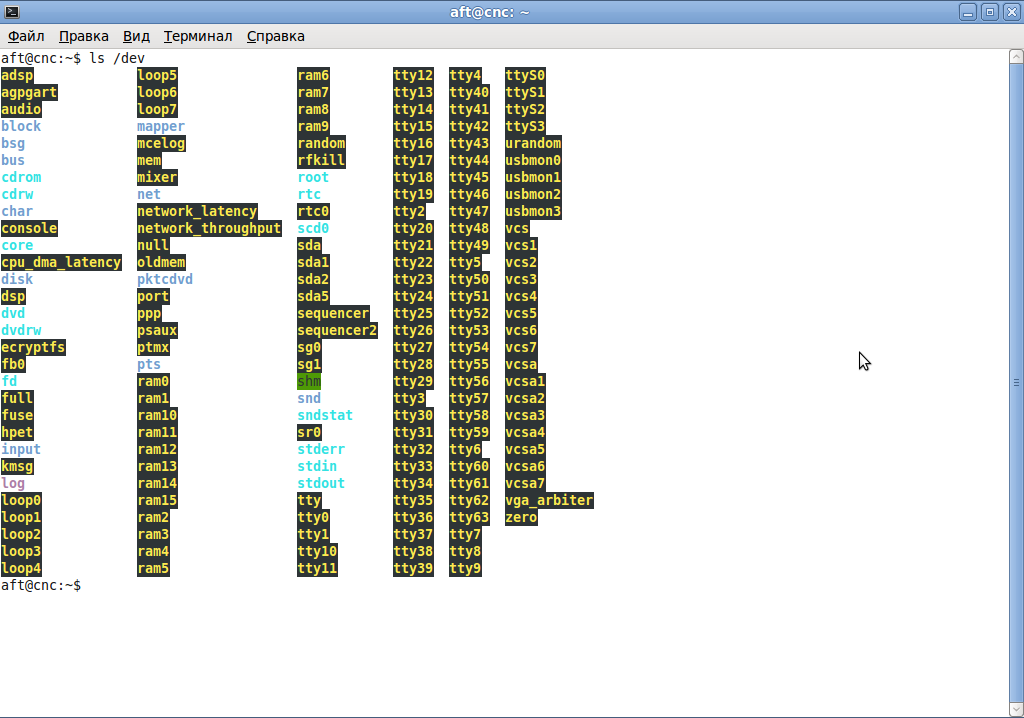Click the 'hpet' entry
This screenshot has height=718, width=1024.
(17, 432)
